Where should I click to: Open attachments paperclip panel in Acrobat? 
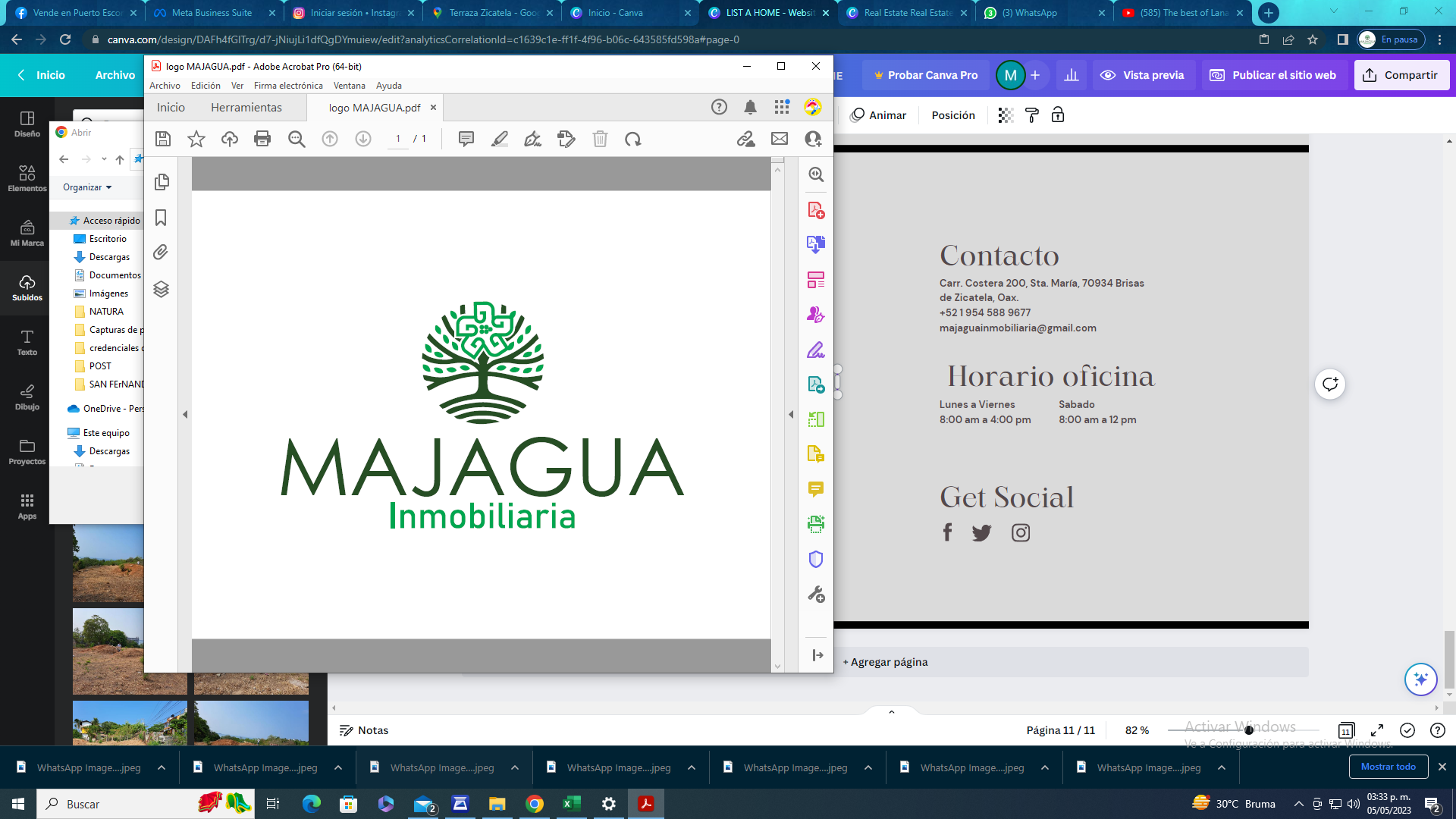tap(161, 253)
